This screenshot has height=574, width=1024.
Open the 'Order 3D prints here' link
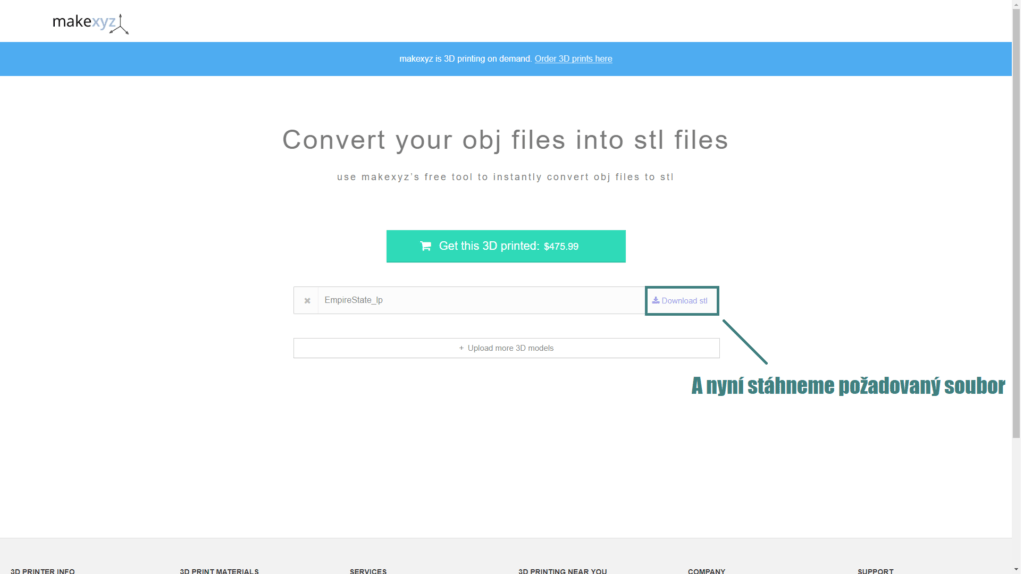[x=573, y=59]
